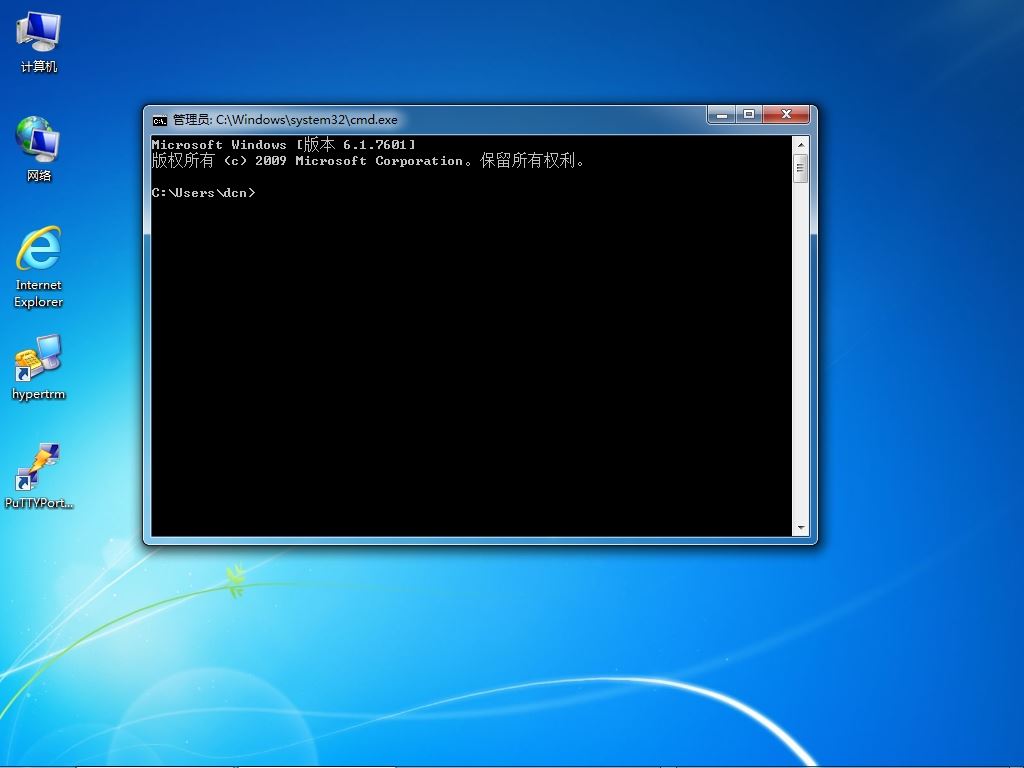Select the PuTTYPortable shortcut icon
This screenshot has height=768, width=1024.
click(x=39, y=477)
